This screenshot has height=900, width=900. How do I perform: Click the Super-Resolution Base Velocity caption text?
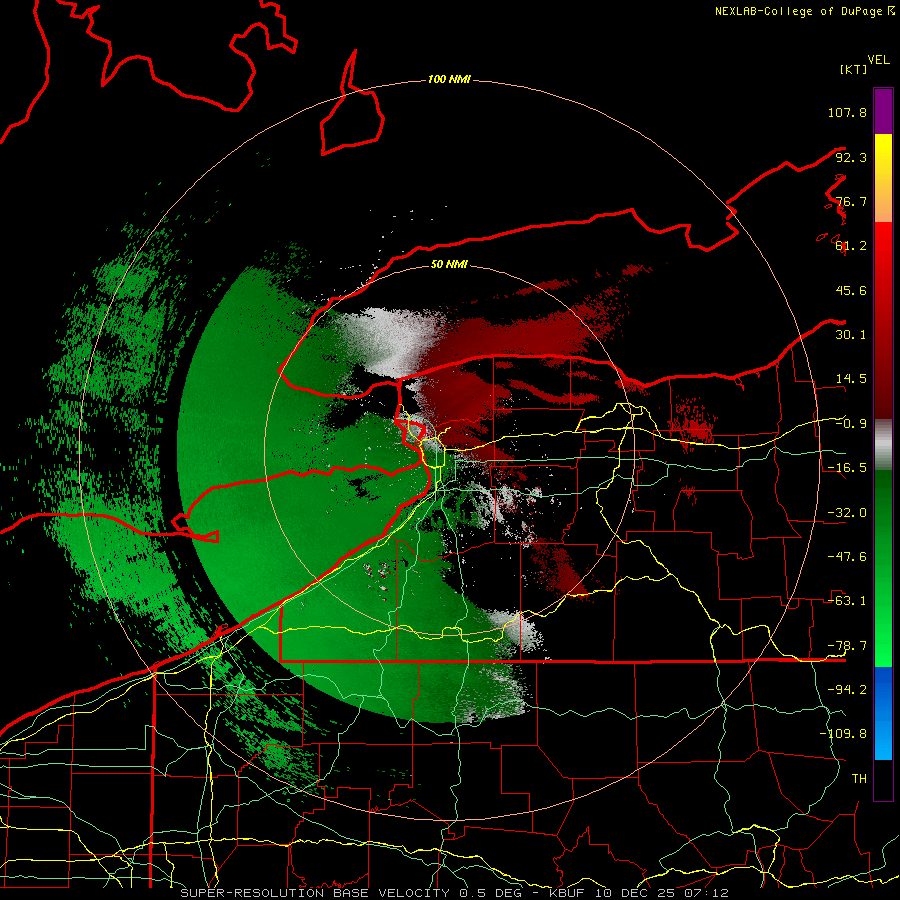coord(454,893)
